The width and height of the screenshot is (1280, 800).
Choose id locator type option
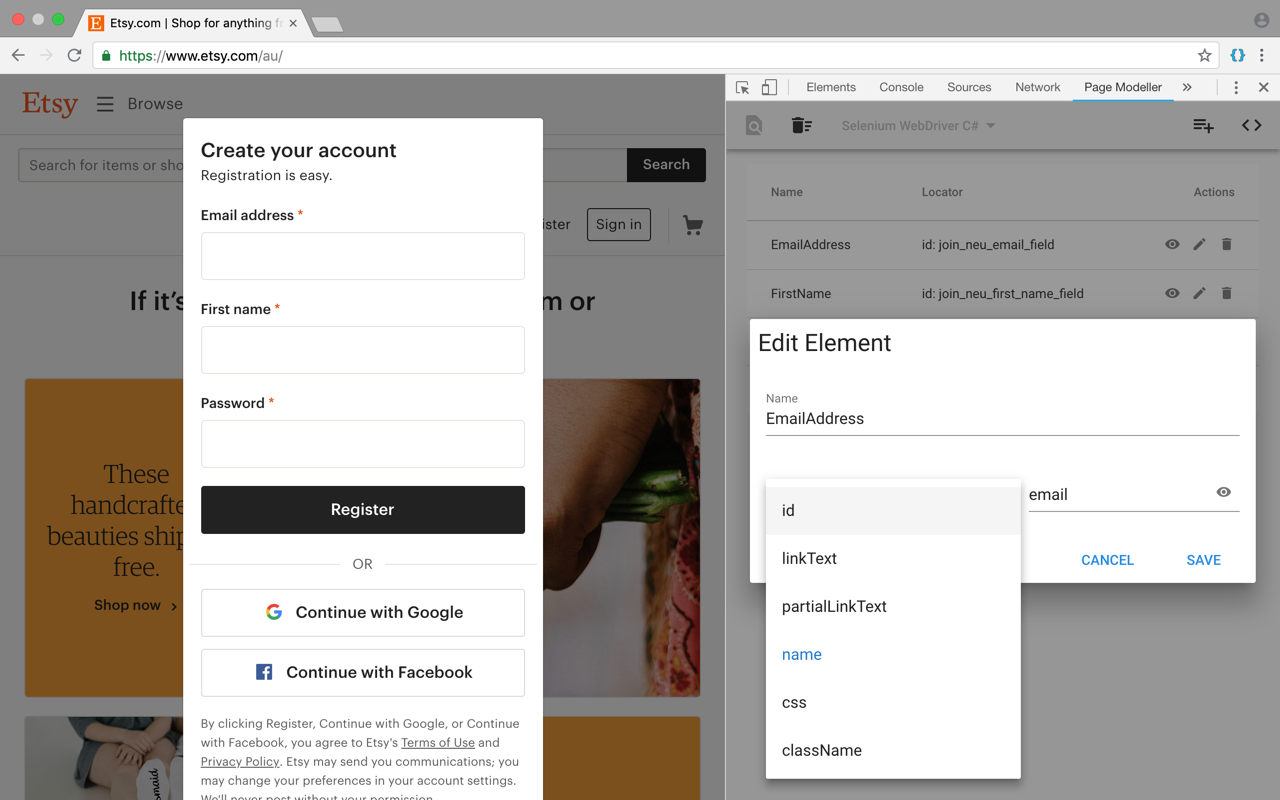click(x=893, y=510)
